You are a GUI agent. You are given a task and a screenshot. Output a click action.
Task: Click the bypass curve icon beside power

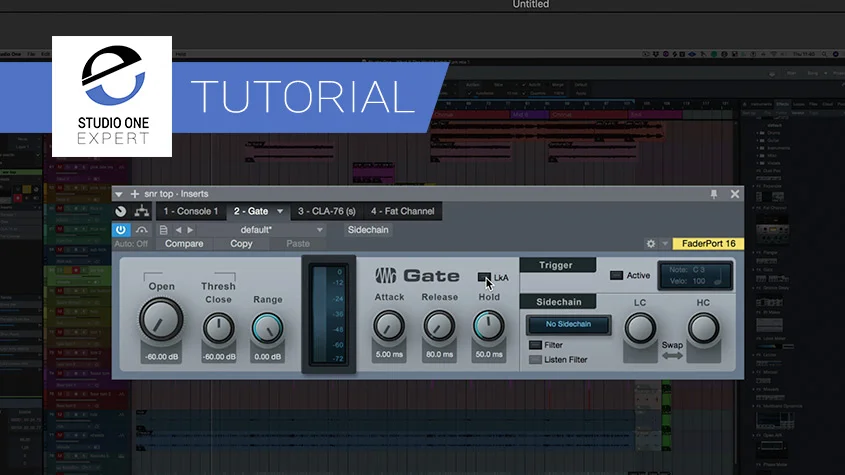[x=142, y=230]
